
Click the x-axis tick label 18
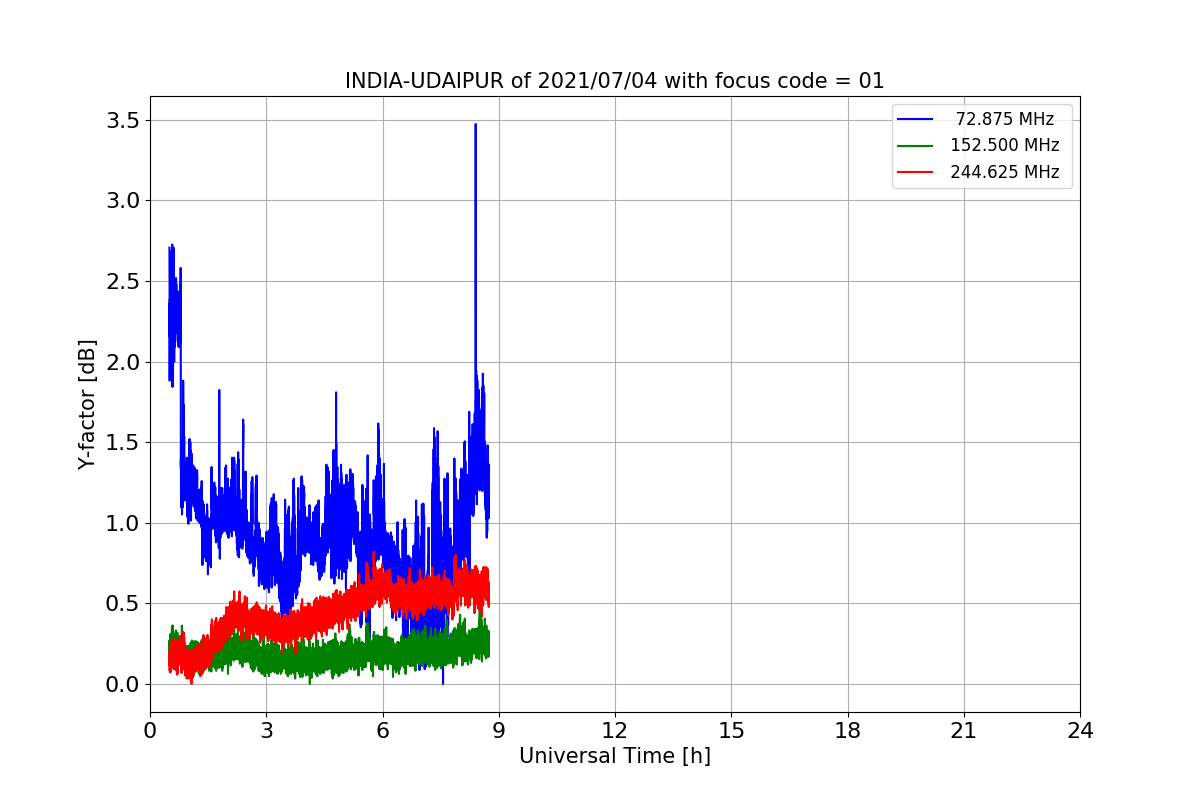[847, 731]
